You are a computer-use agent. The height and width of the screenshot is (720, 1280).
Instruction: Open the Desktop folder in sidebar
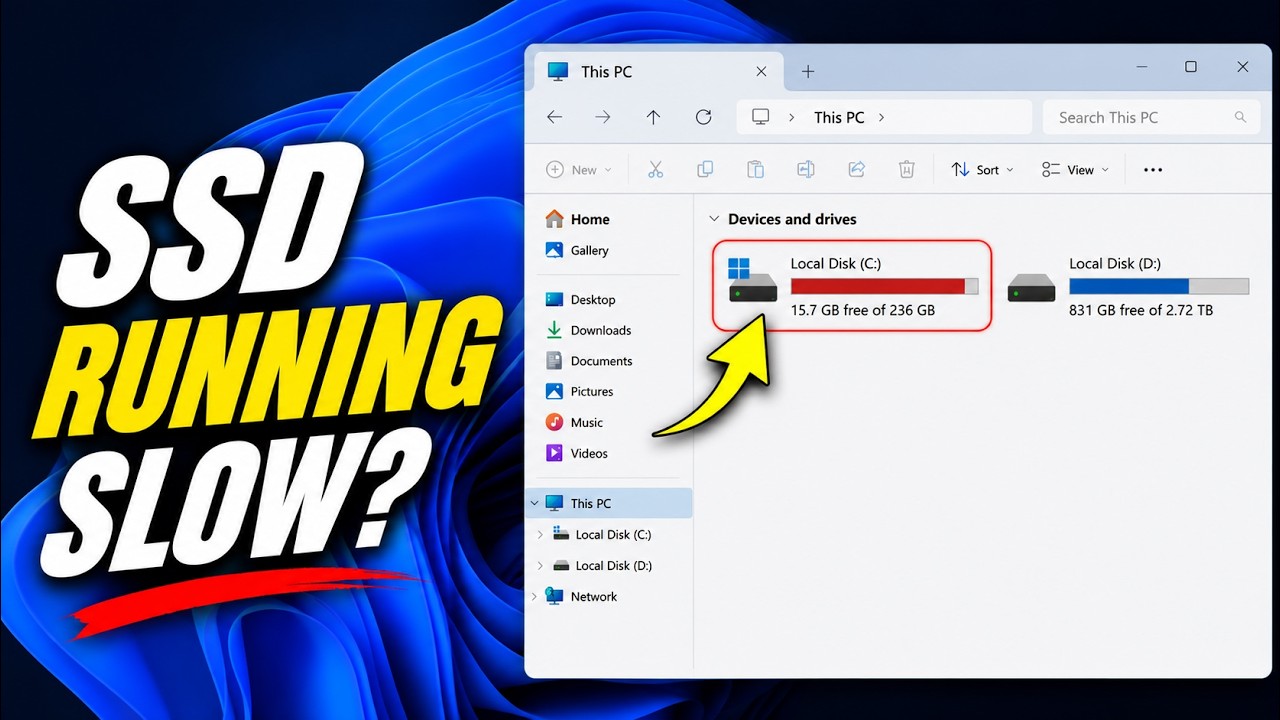pyautogui.click(x=580, y=299)
